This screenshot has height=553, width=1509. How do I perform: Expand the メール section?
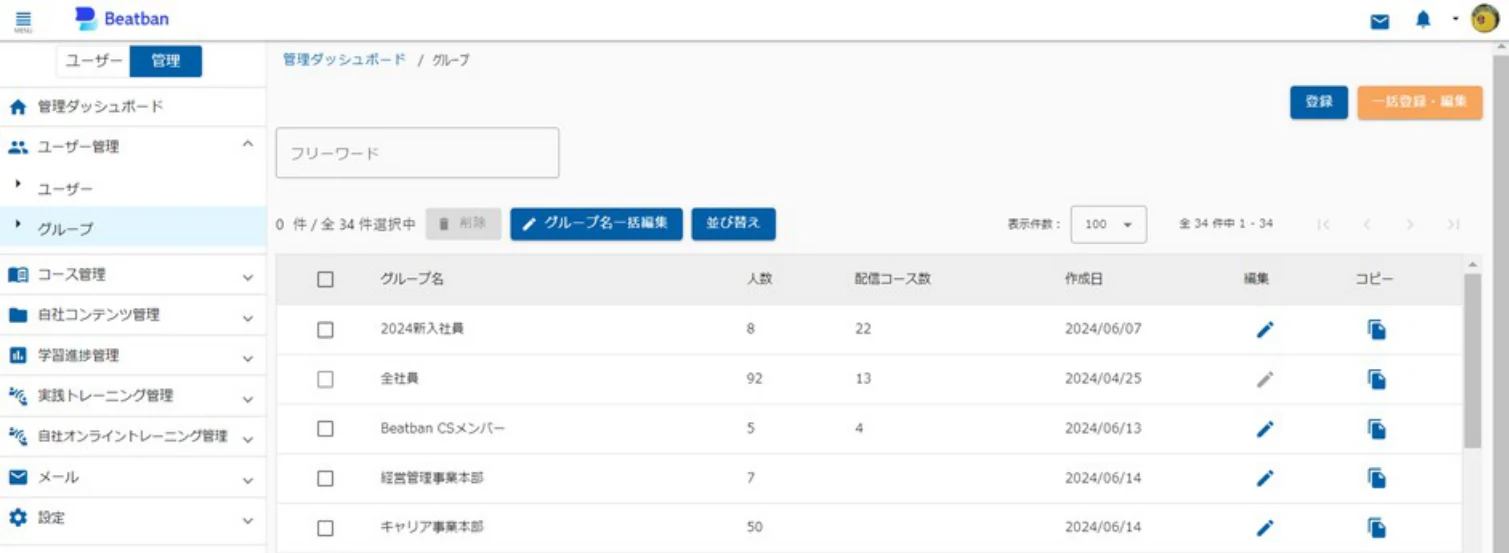248,481
